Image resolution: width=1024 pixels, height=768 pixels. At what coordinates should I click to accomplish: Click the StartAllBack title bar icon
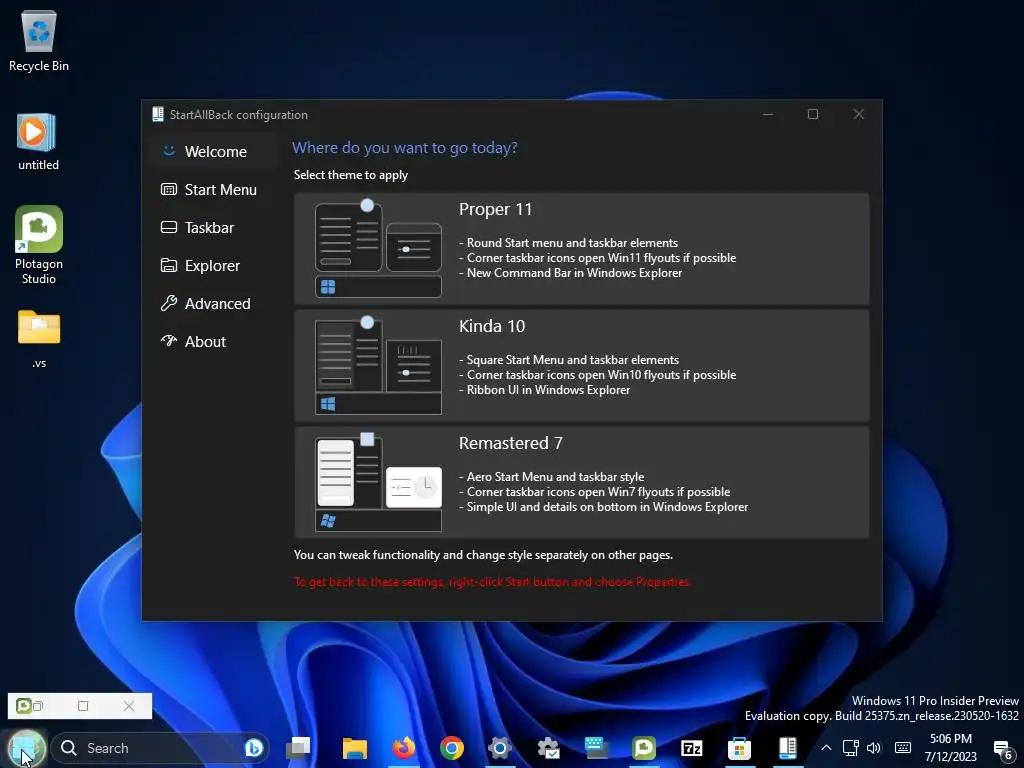[x=157, y=114]
